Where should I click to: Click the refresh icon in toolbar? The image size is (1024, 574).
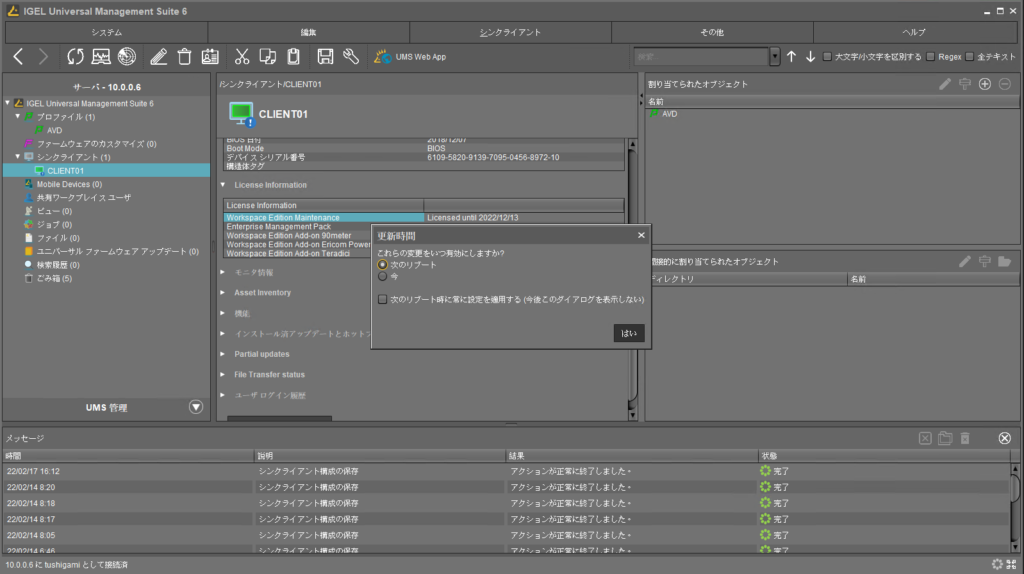(75, 57)
